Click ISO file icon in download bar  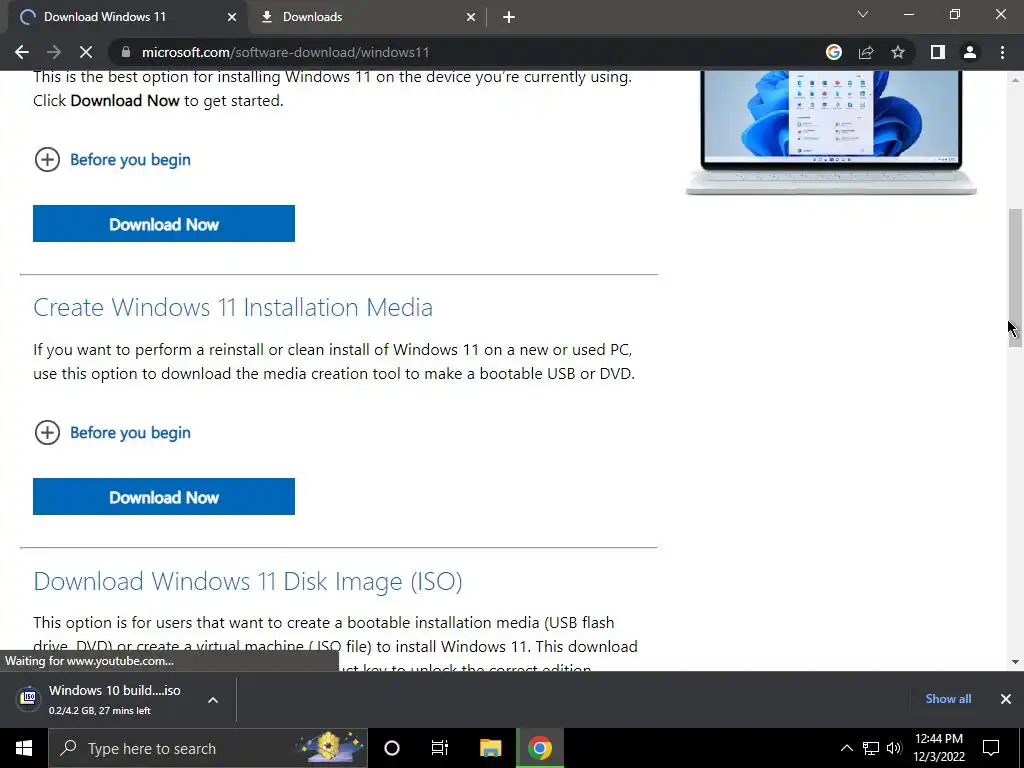[28, 698]
